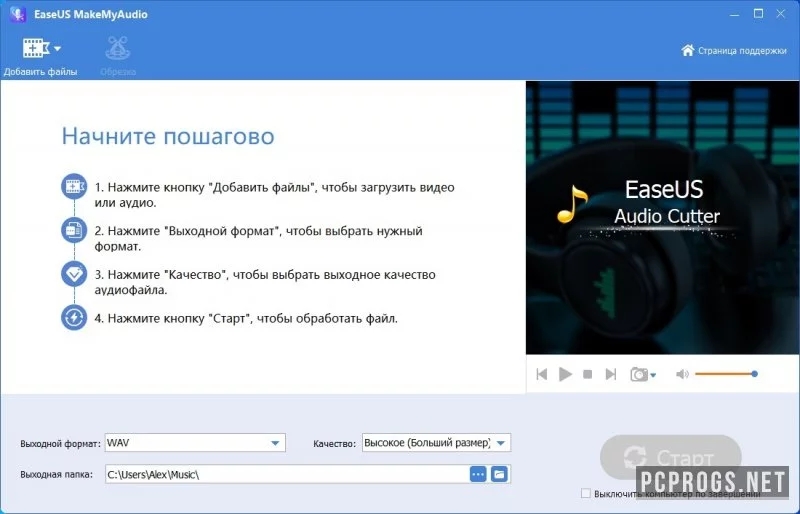Image resolution: width=800 pixels, height=514 pixels.
Task: Stop the audio preview playback
Action: (588, 374)
